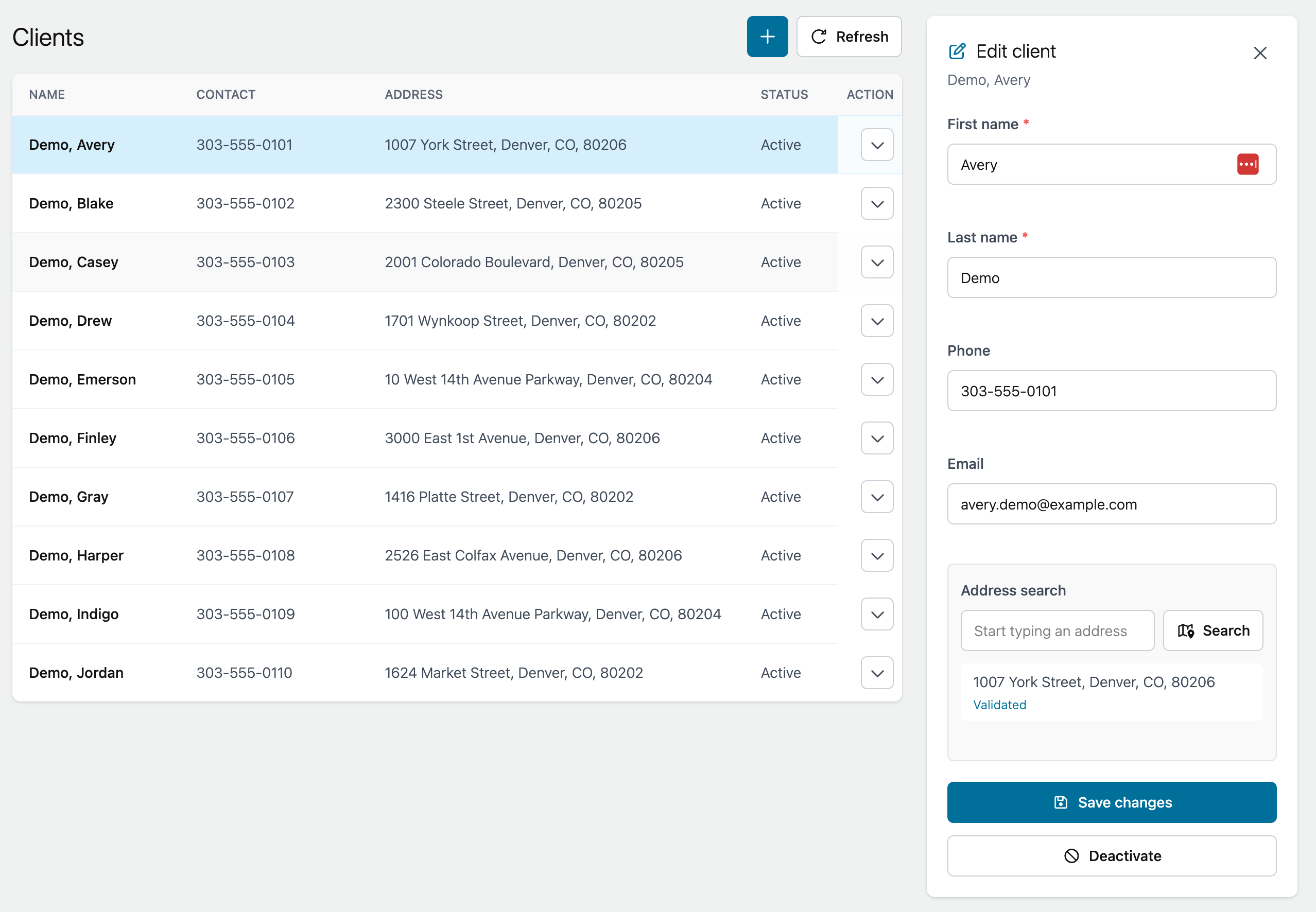This screenshot has width=1316, height=912.
Task: Click the Email input field
Action: 1111,504
